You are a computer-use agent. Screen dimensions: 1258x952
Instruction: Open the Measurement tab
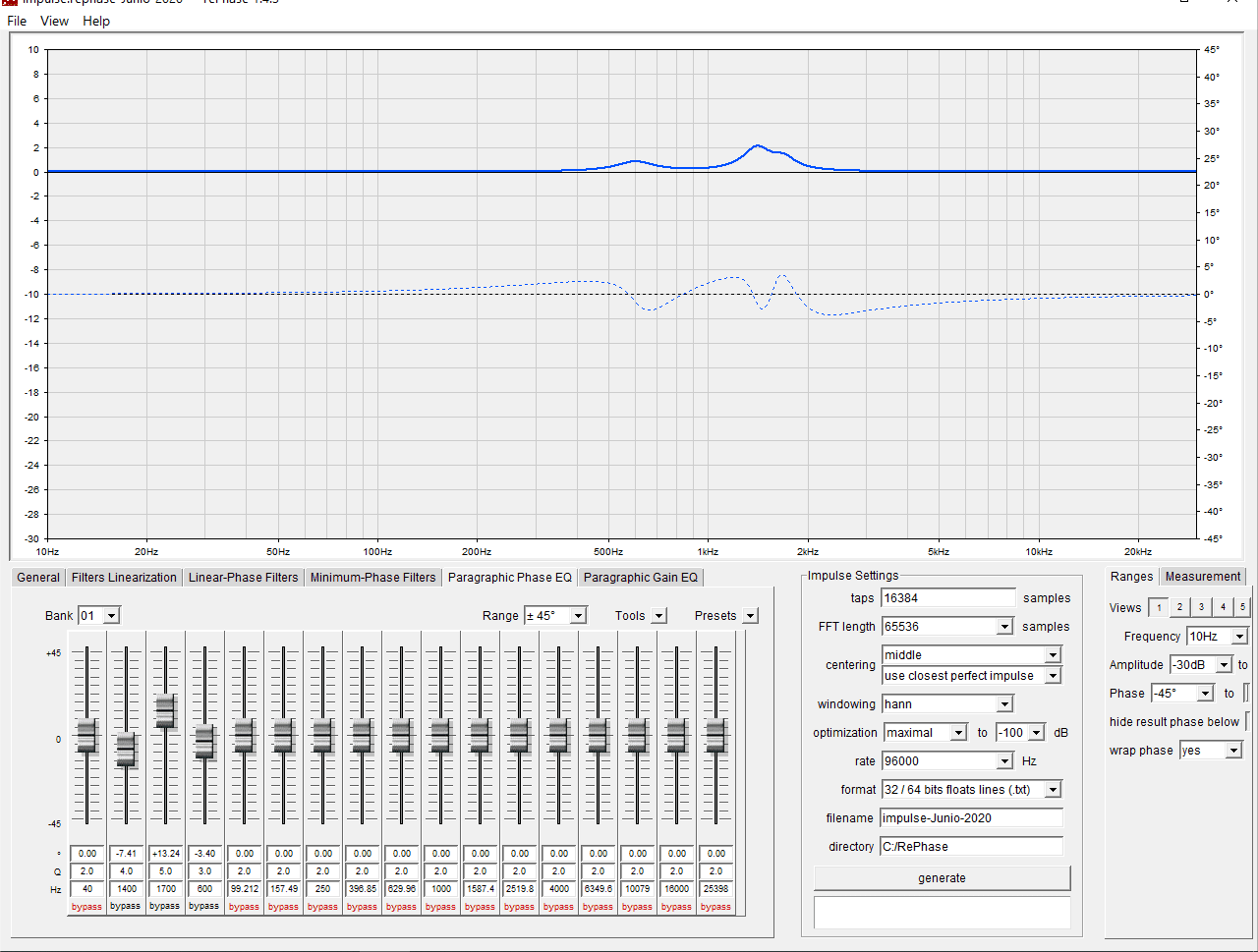(1203, 577)
